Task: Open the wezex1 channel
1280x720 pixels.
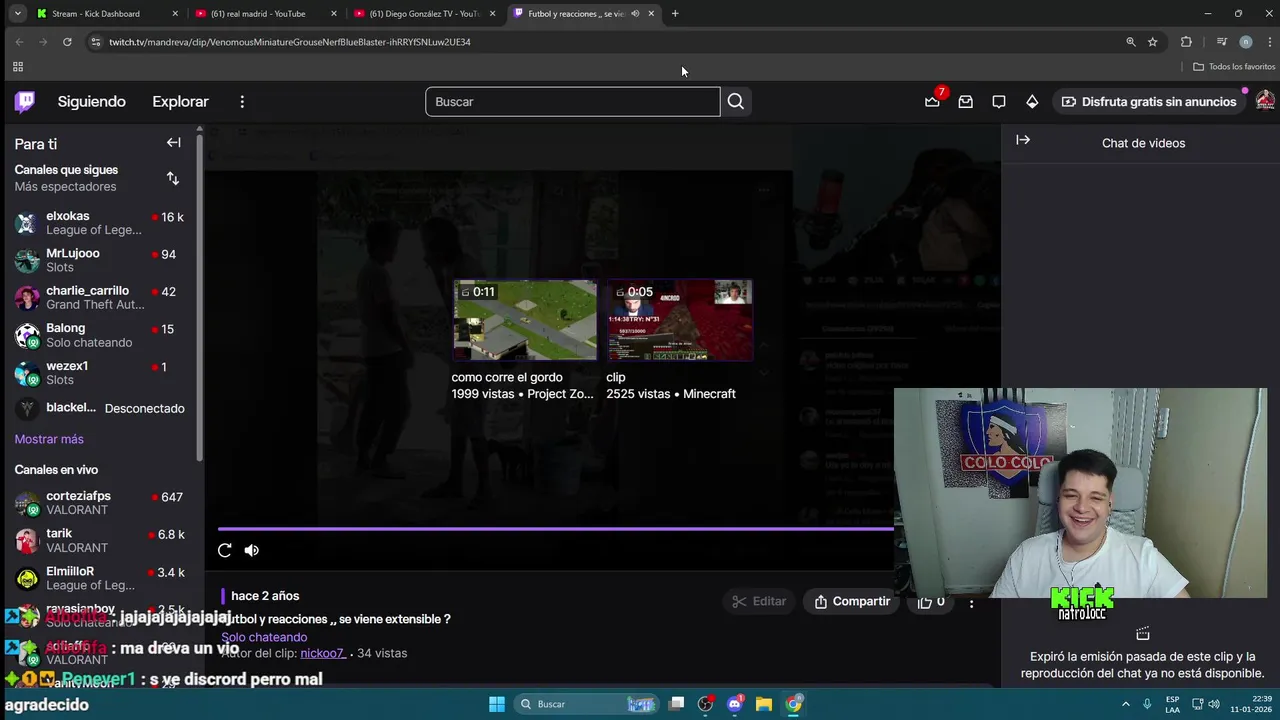Action: [x=100, y=373]
